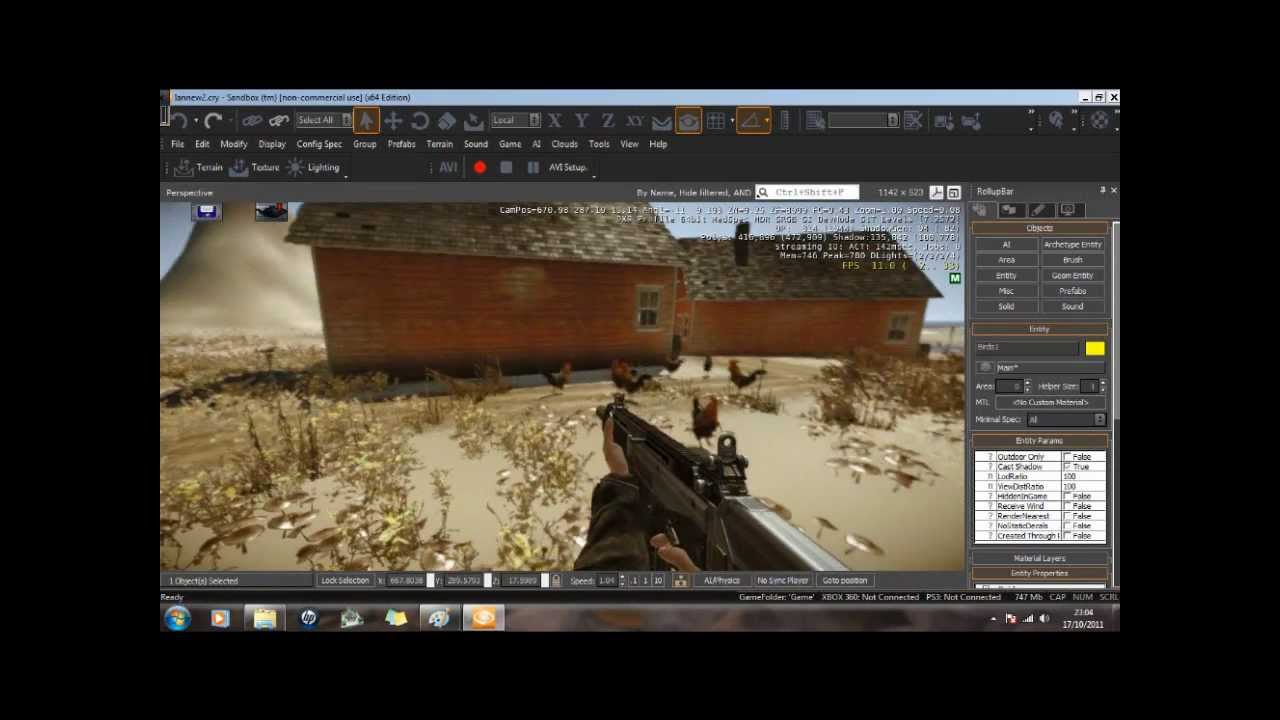This screenshot has width=1280, height=720.
Task: Click the Undo arrow in the toolbar
Action: (x=178, y=121)
